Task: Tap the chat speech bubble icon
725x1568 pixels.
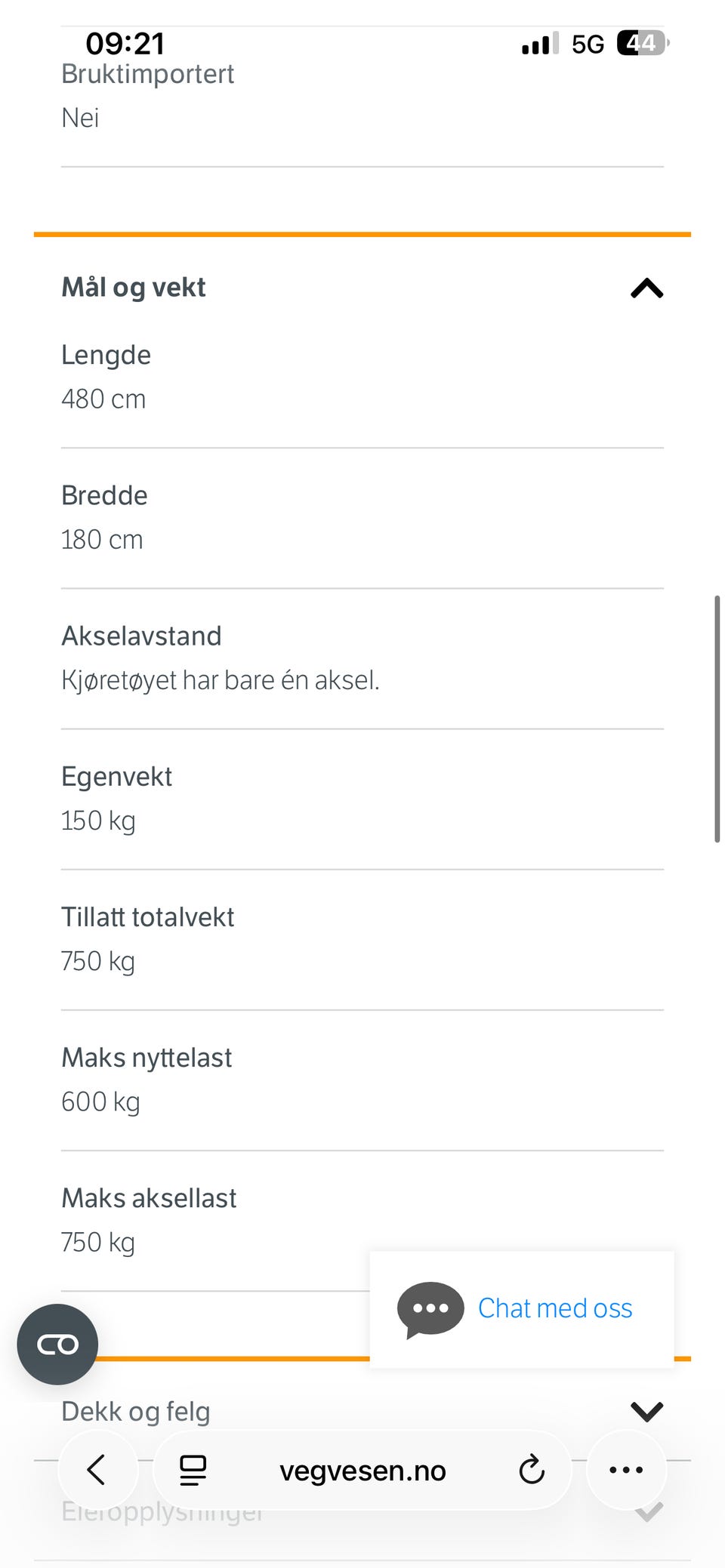Action: pyautogui.click(x=430, y=1310)
